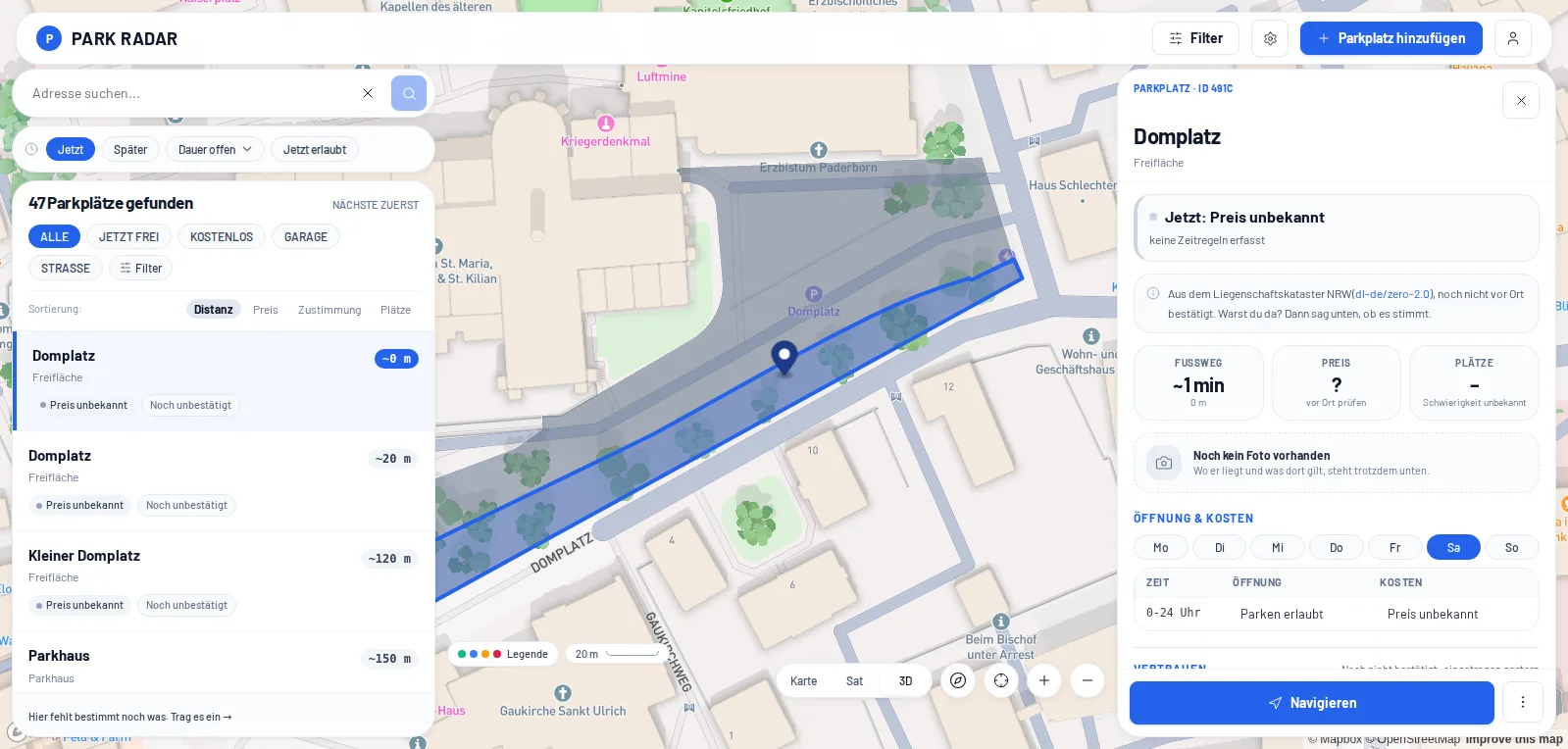Run the address search magnifier button
The height and width of the screenshot is (749, 1568).
[x=409, y=93]
